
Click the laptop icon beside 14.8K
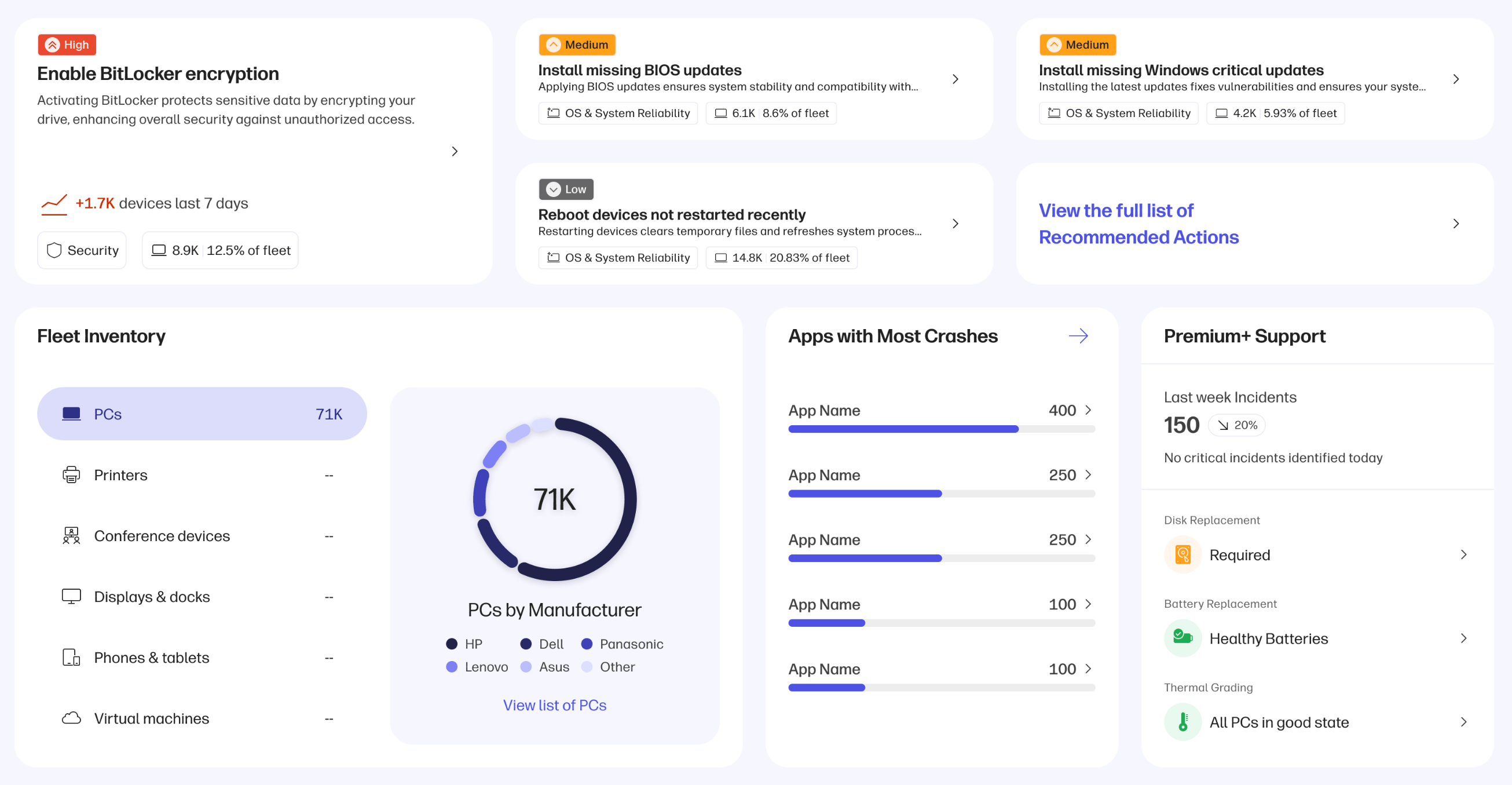tap(720, 258)
